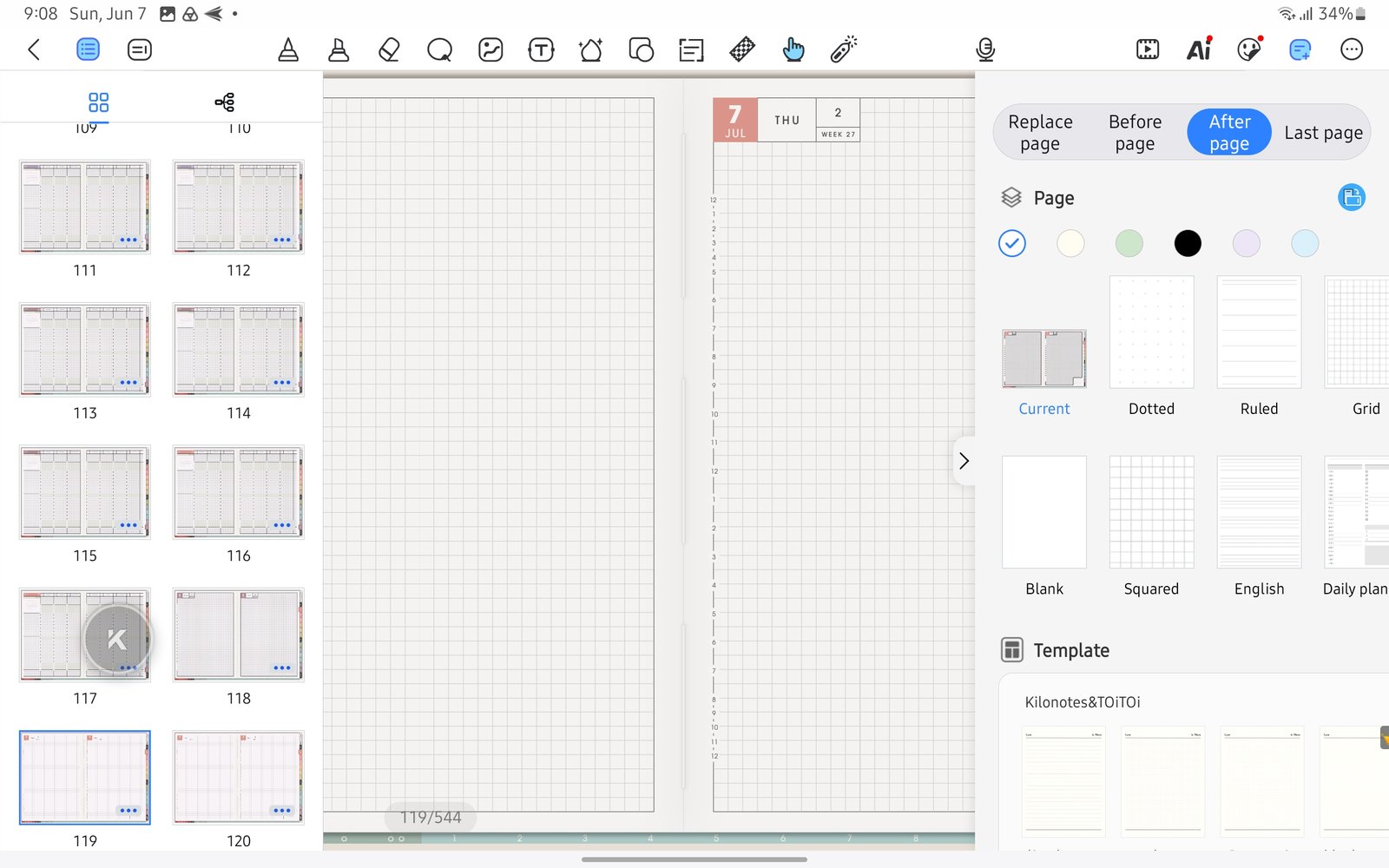1389x868 pixels.
Task: Open options for page 111 thumbnail
Action: [128, 240]
